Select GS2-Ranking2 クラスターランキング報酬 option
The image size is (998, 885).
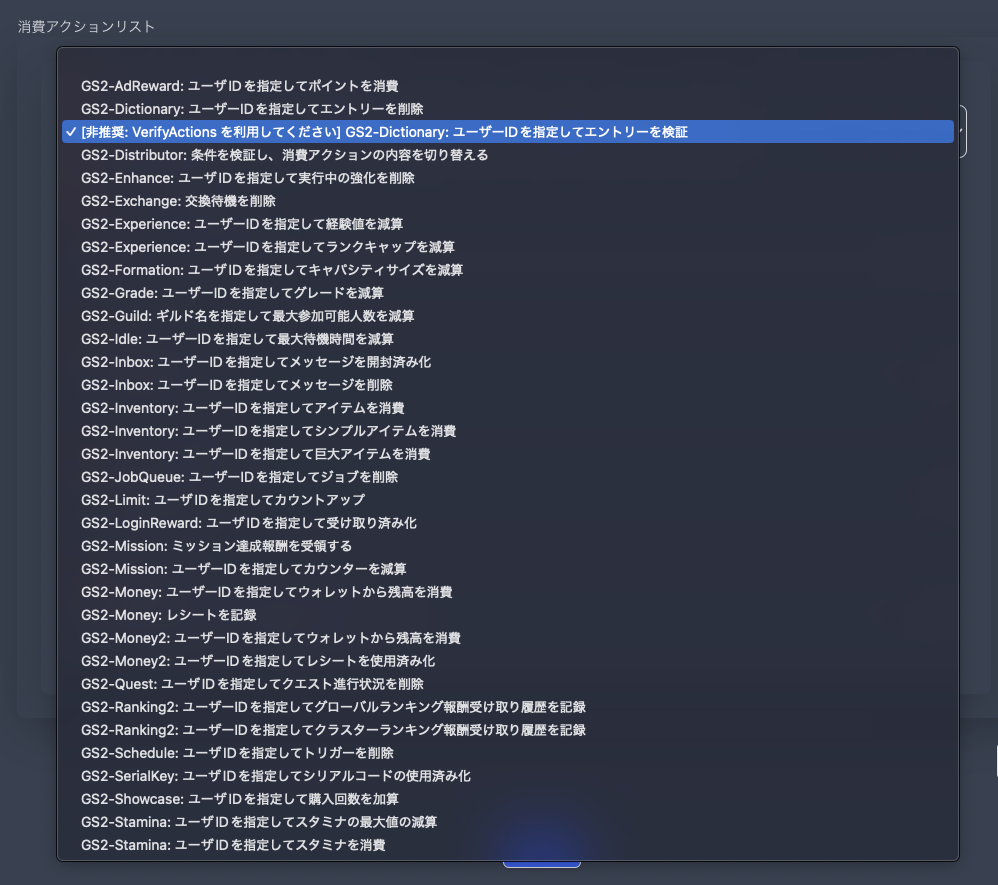pyautogui.click(x=507, y=730)
